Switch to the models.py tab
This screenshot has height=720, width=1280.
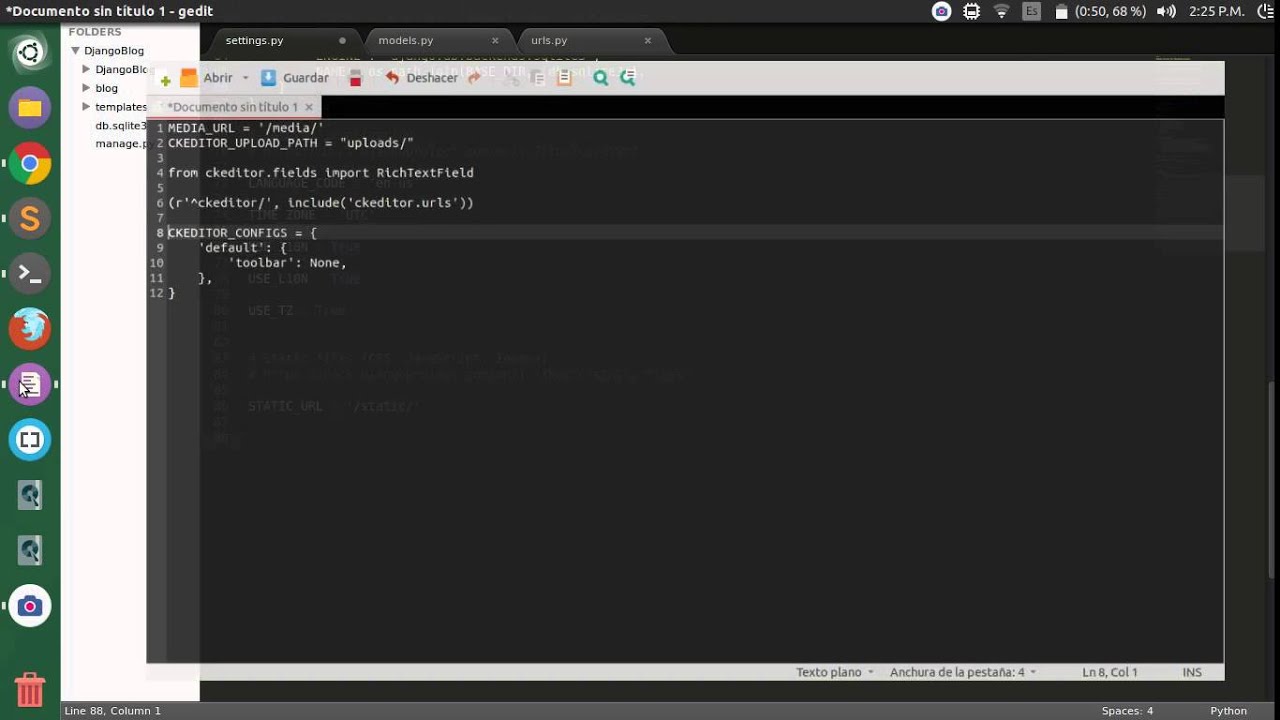(405, 40)
